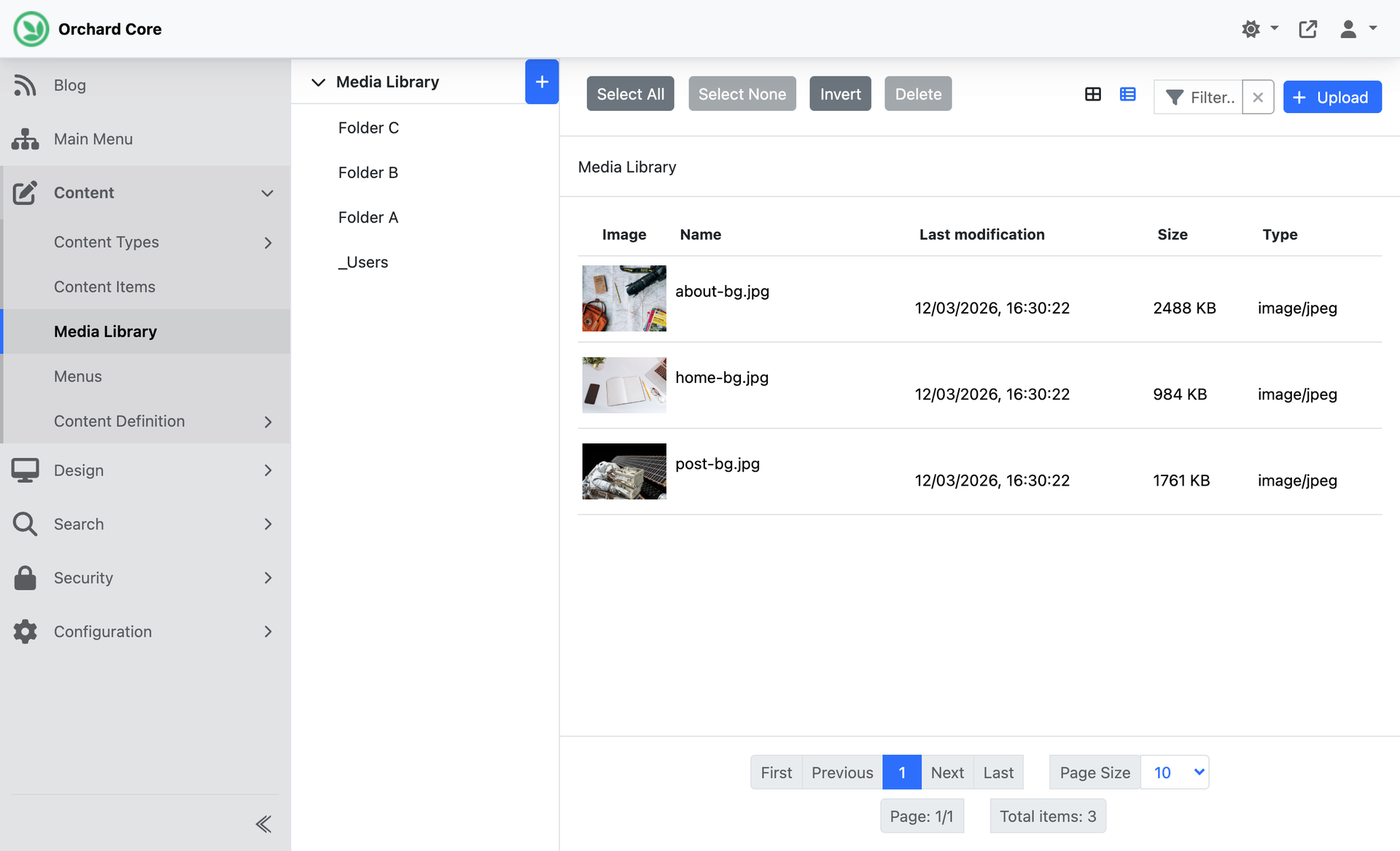Click the Main Menu sitemap icon

pyautogui.click(x=25, y=139)
